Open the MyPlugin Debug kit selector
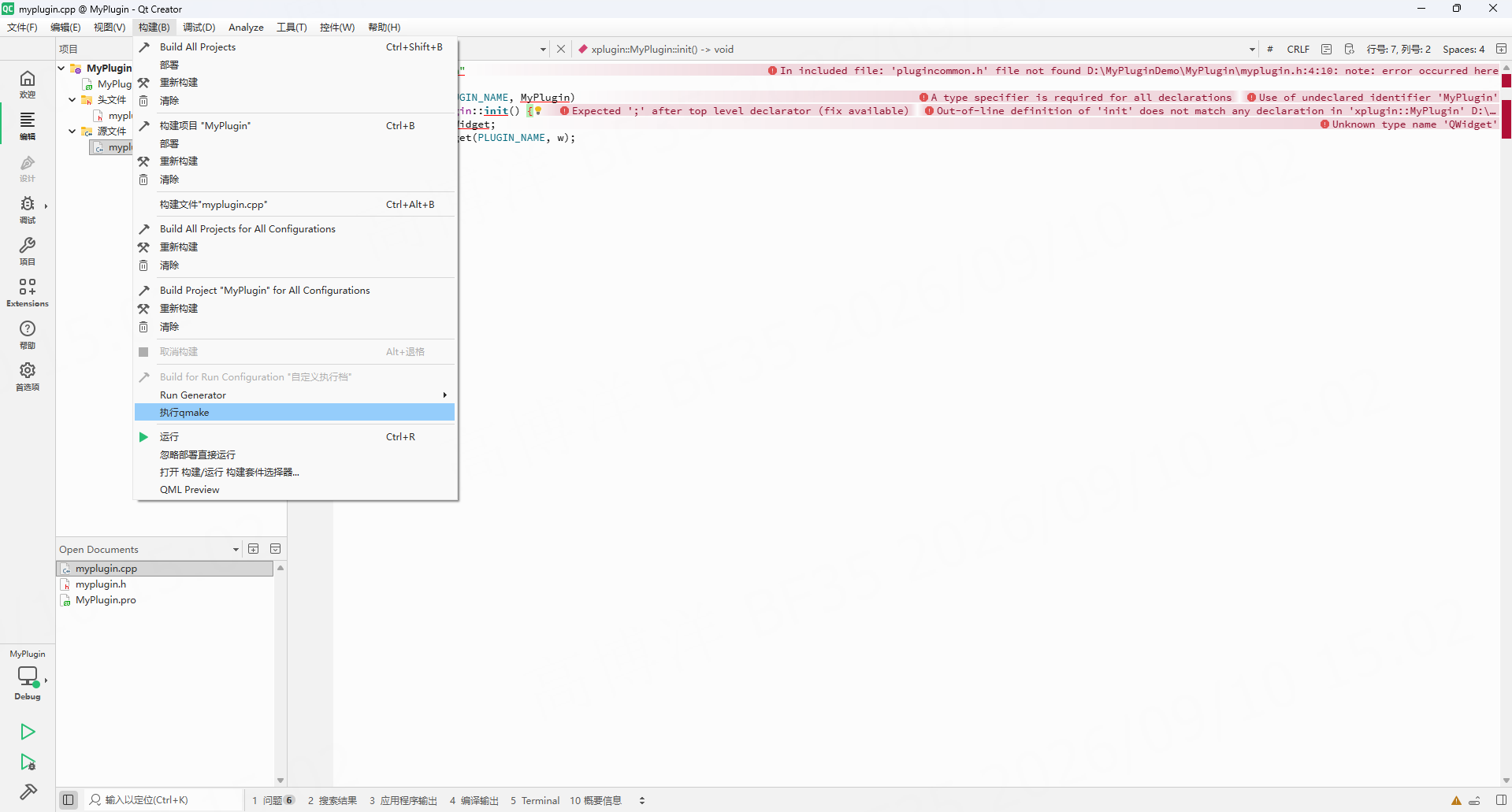 pyautogui.click(x=28, y=676)
